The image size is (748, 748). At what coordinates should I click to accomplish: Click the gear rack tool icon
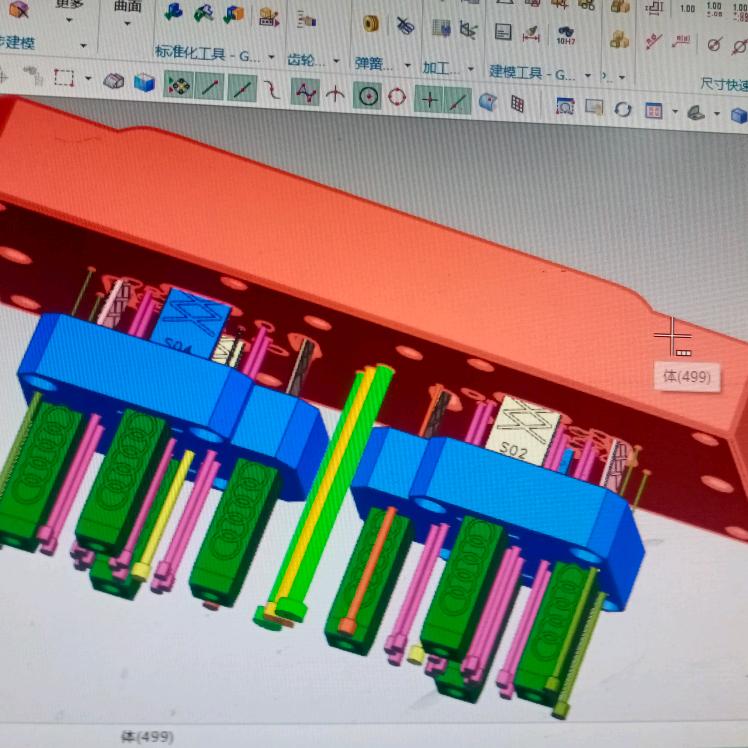pos(306,20)
